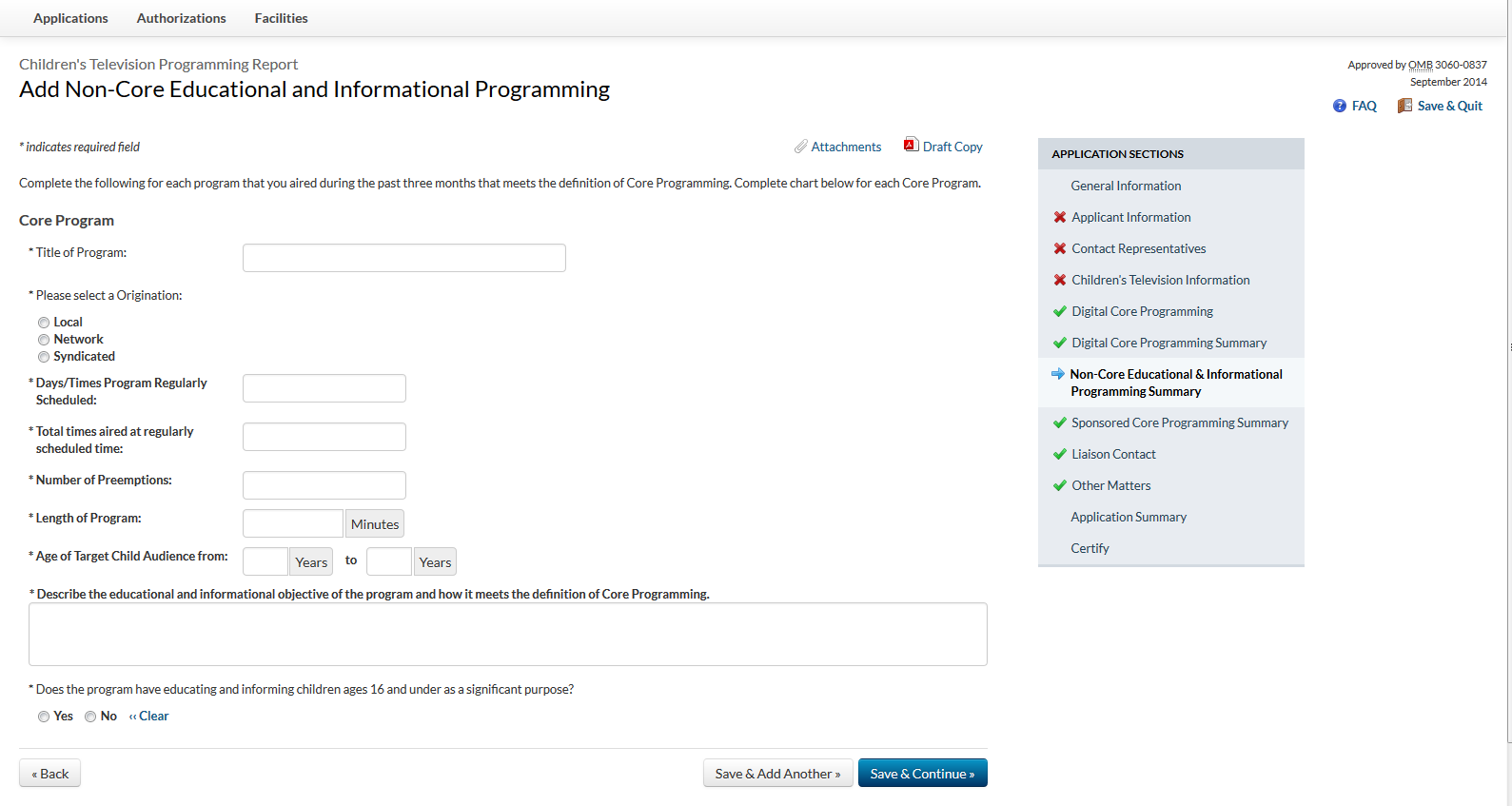Clear the Yes/No selection
The image size is (1512, 806).
[149, 717]
